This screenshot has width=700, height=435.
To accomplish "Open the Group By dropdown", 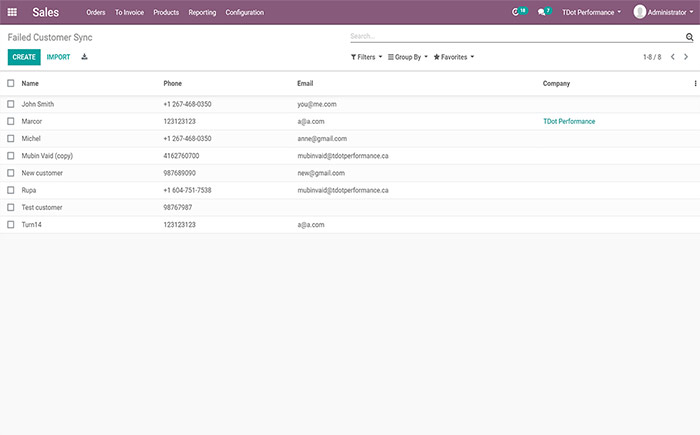I will 408,57.
